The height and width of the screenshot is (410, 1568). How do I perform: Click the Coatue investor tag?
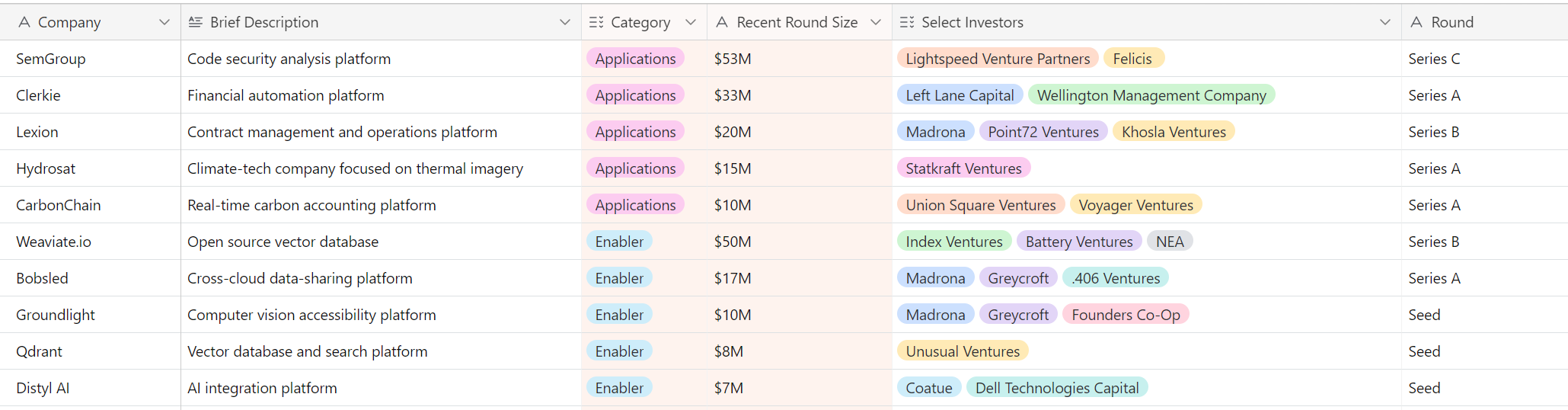[x=929, y=388]
